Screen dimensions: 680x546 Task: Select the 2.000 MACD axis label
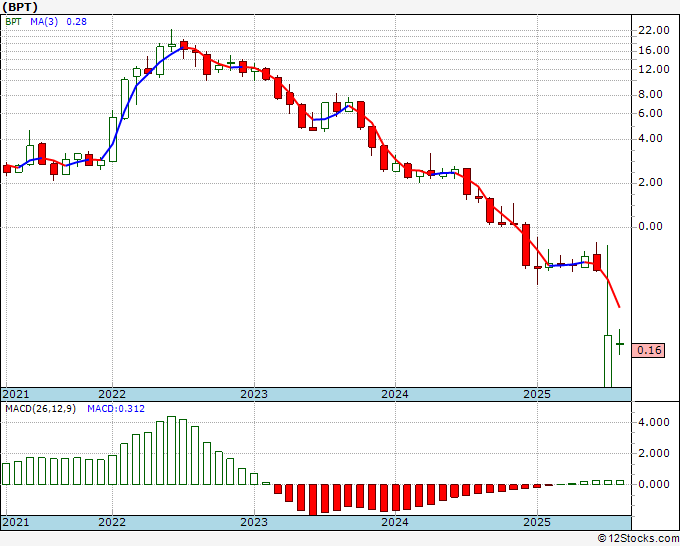click(654, 454)
